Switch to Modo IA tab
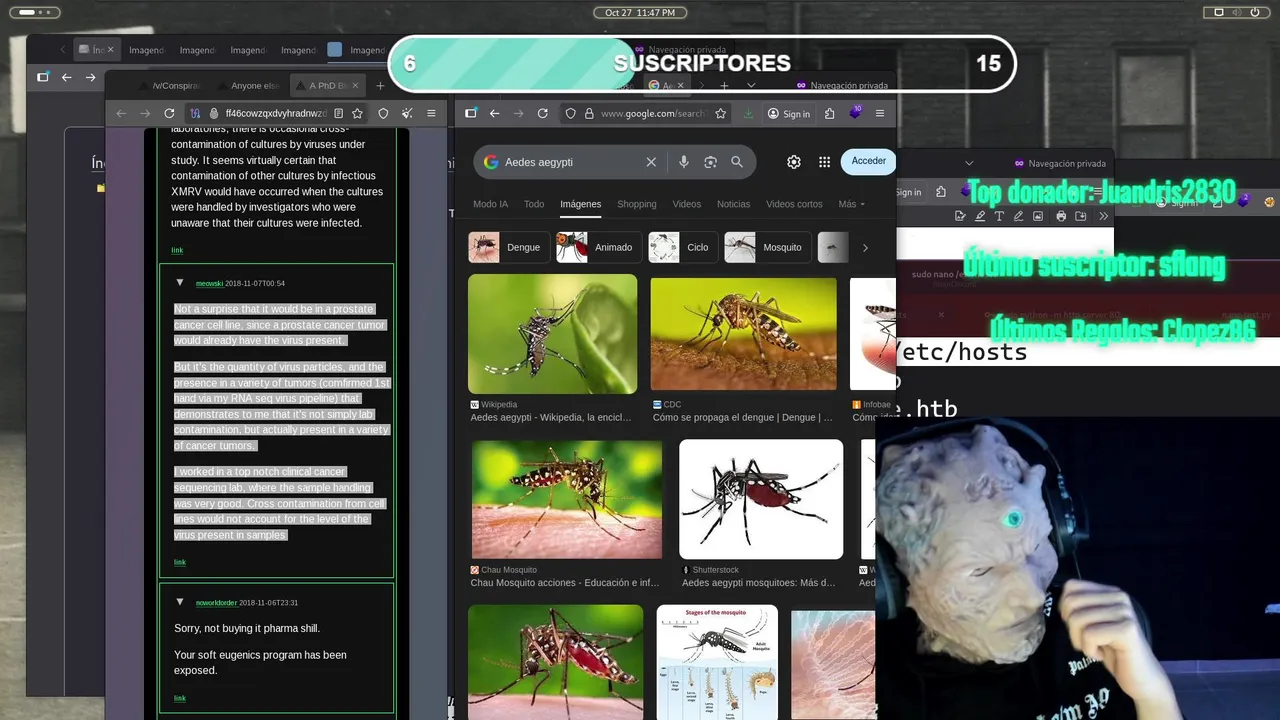The height and width of the screenshot is (720, 1280). point(490,204)
